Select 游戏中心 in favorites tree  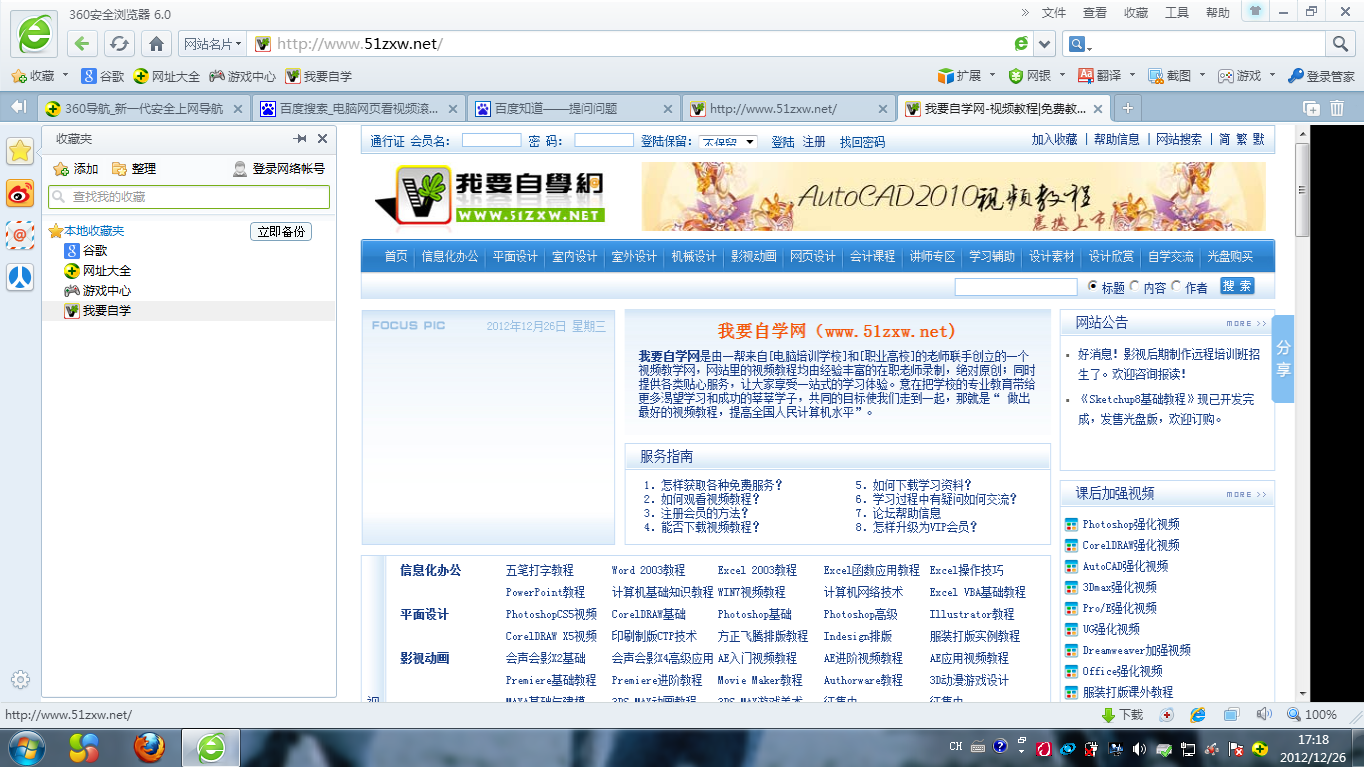(x=107, y=291)
